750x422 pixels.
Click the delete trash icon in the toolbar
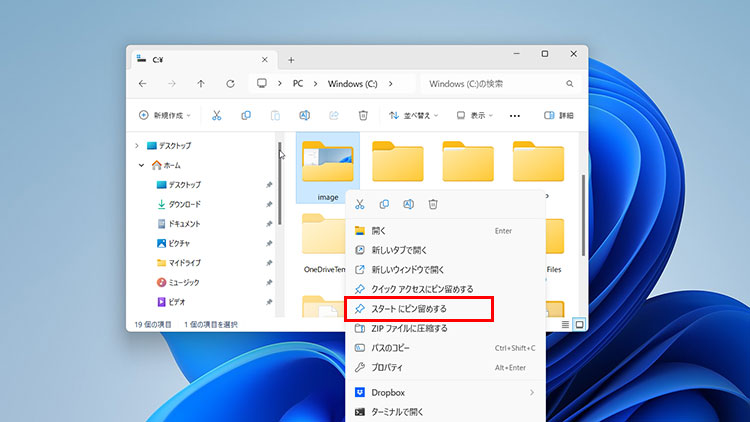pos(363,115)
